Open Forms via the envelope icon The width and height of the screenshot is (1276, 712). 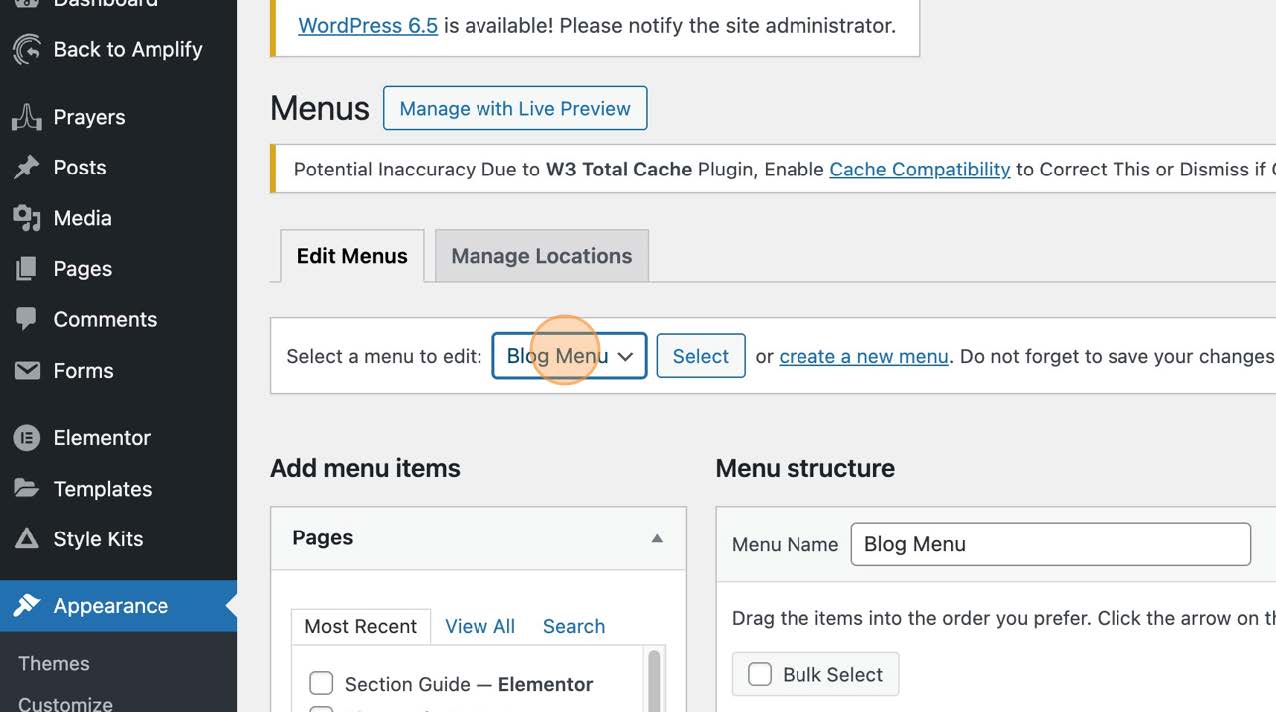pyautogui.click(x=28, y=371)
